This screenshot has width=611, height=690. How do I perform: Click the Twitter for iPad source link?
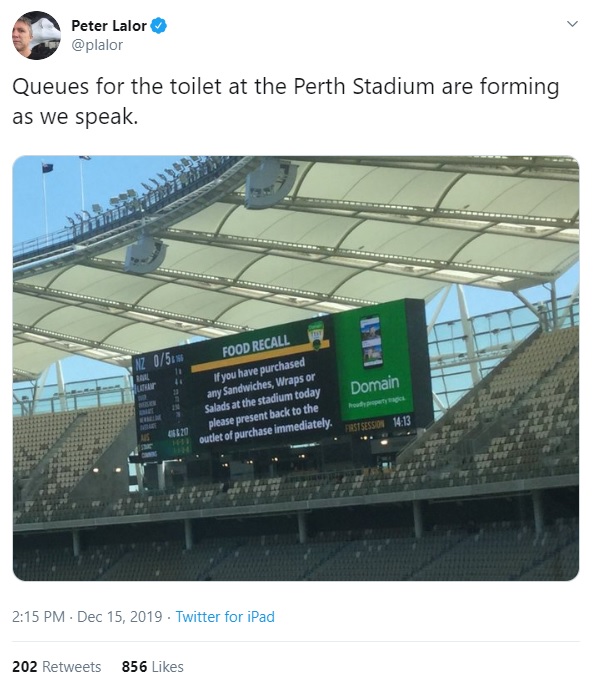[x=225, y=617]
